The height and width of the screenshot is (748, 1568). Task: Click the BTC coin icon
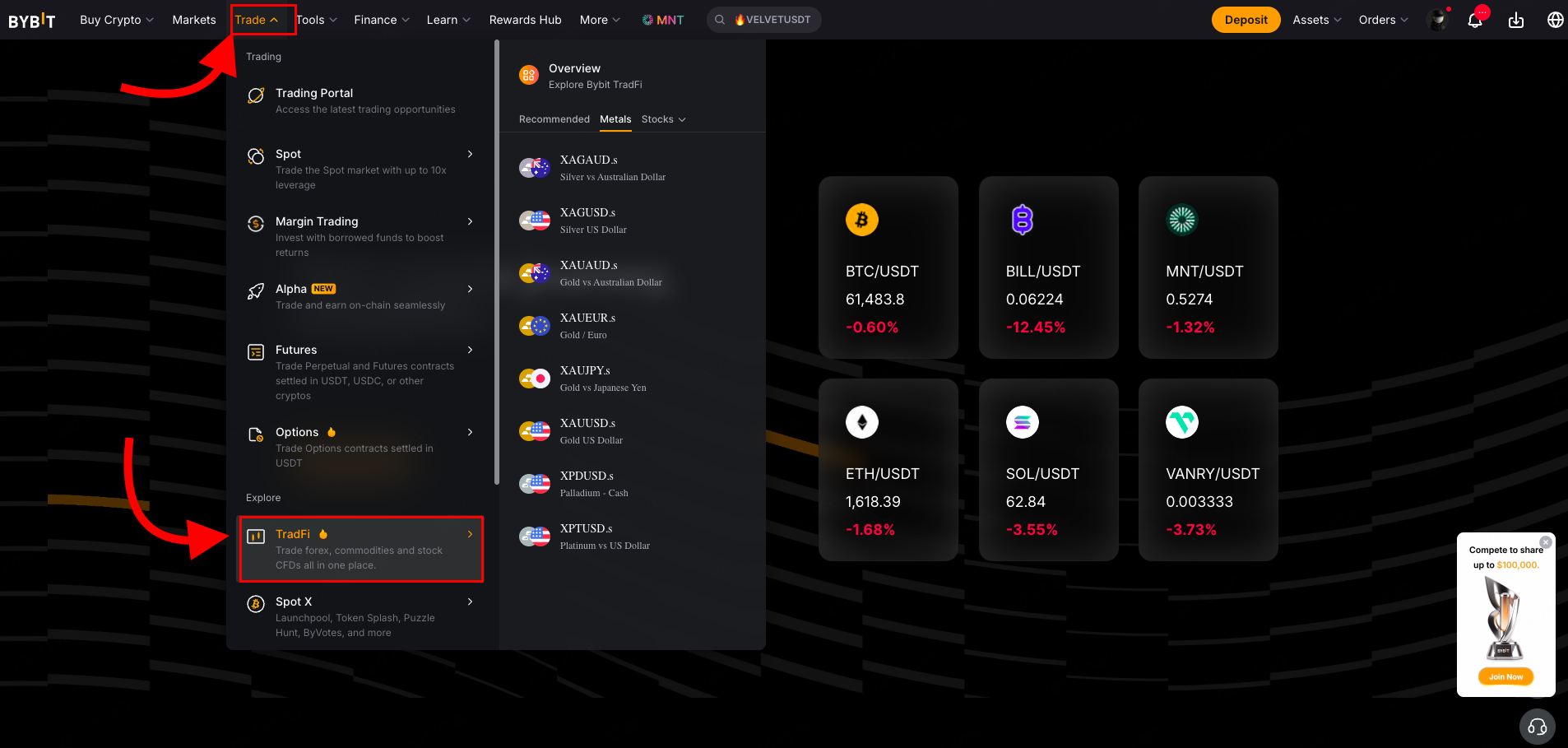(x=862, y=220)
